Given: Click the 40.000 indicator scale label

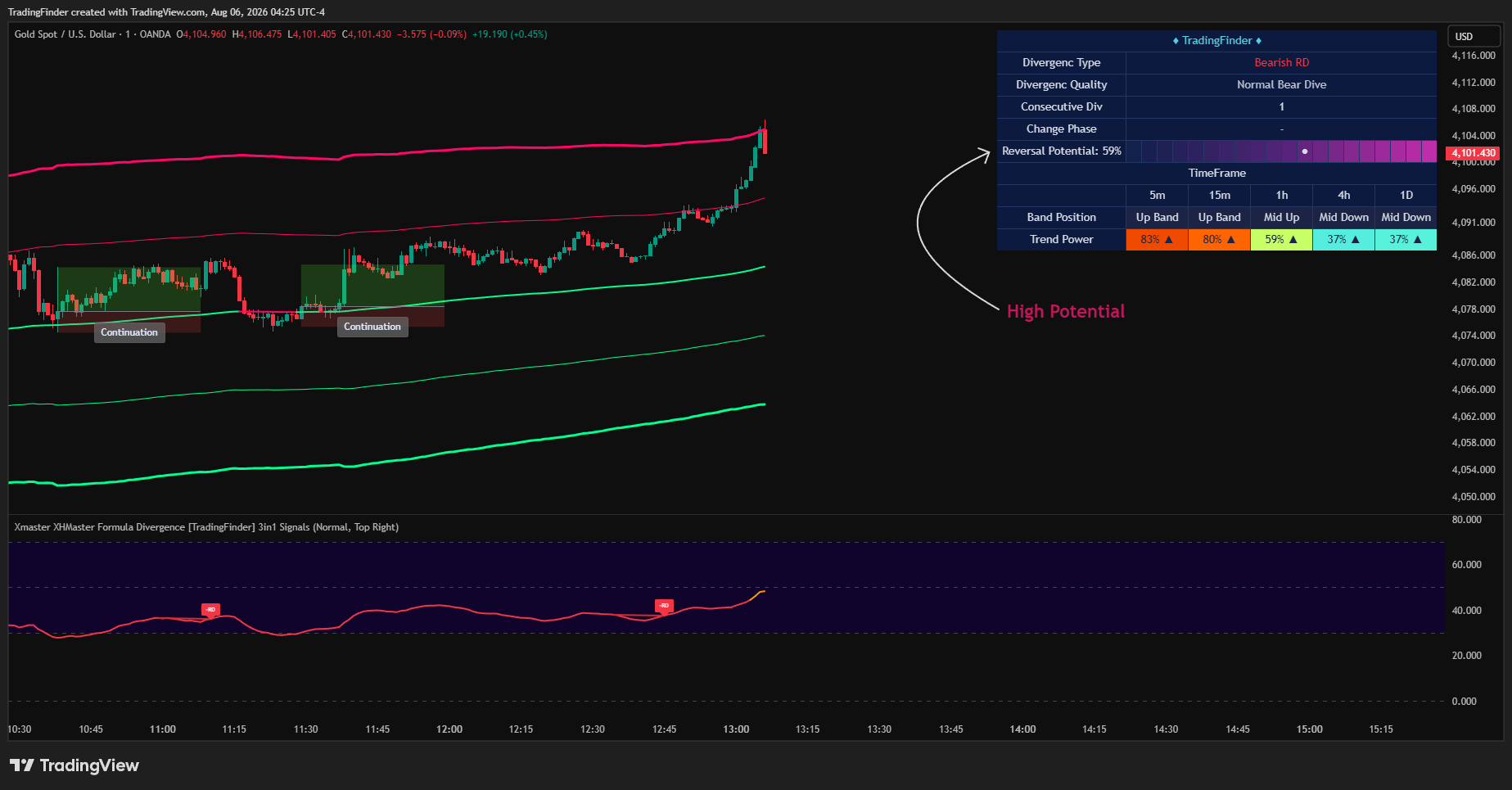Looking at the screenshot, I should [x=1466, y=611].
